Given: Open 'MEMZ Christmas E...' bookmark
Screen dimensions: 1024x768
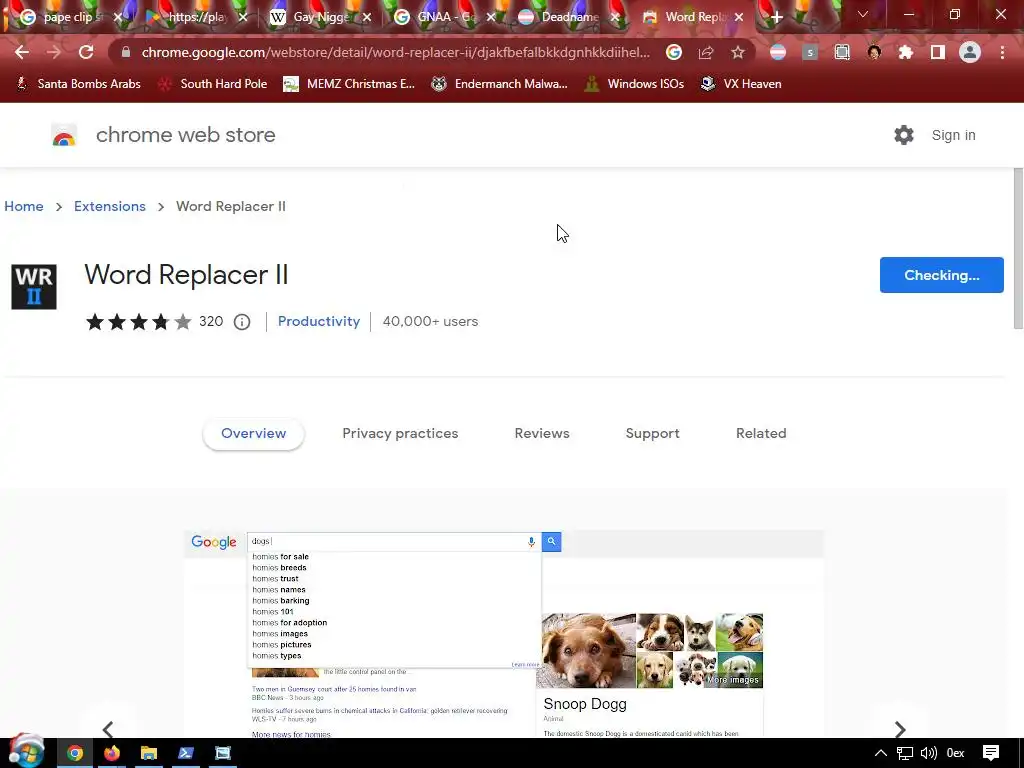Looking at the screenshot, I should click(349, 84).
